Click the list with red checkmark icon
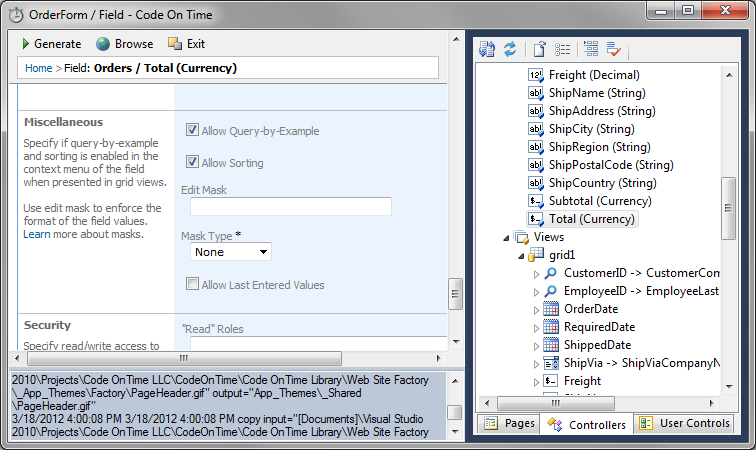Viewport: 756px width, 450px height. coord(614,49)
